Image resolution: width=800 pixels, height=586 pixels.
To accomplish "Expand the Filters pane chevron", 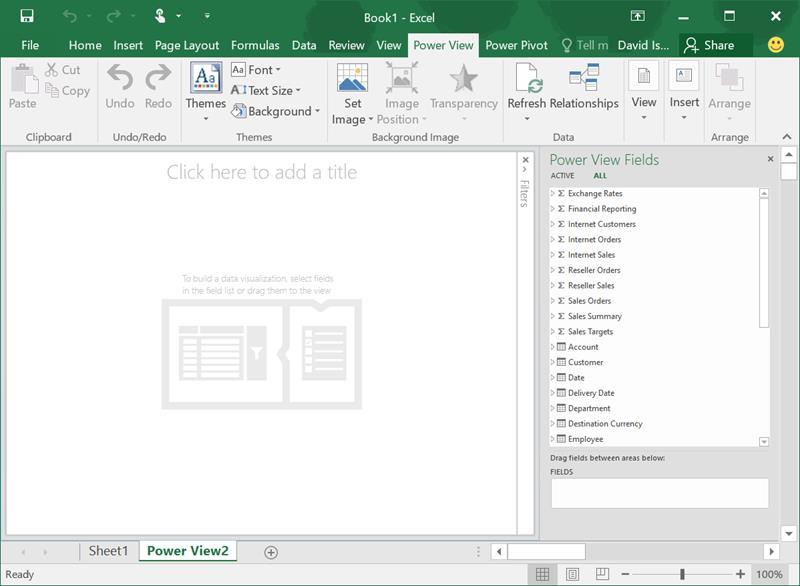I will click(x=525, y=170).
